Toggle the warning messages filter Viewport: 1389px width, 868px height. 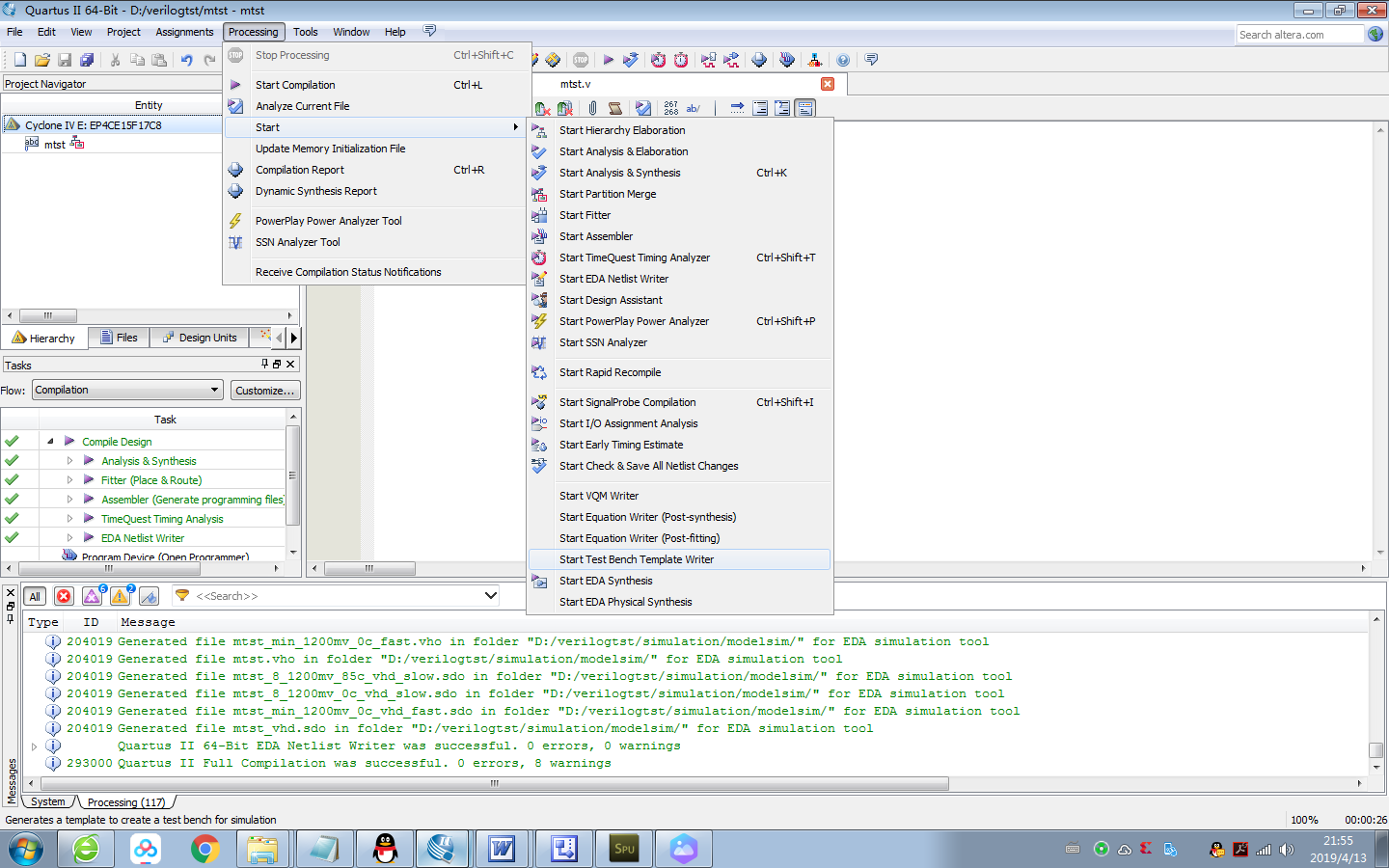pyautogui.click(x=120, y=596)
